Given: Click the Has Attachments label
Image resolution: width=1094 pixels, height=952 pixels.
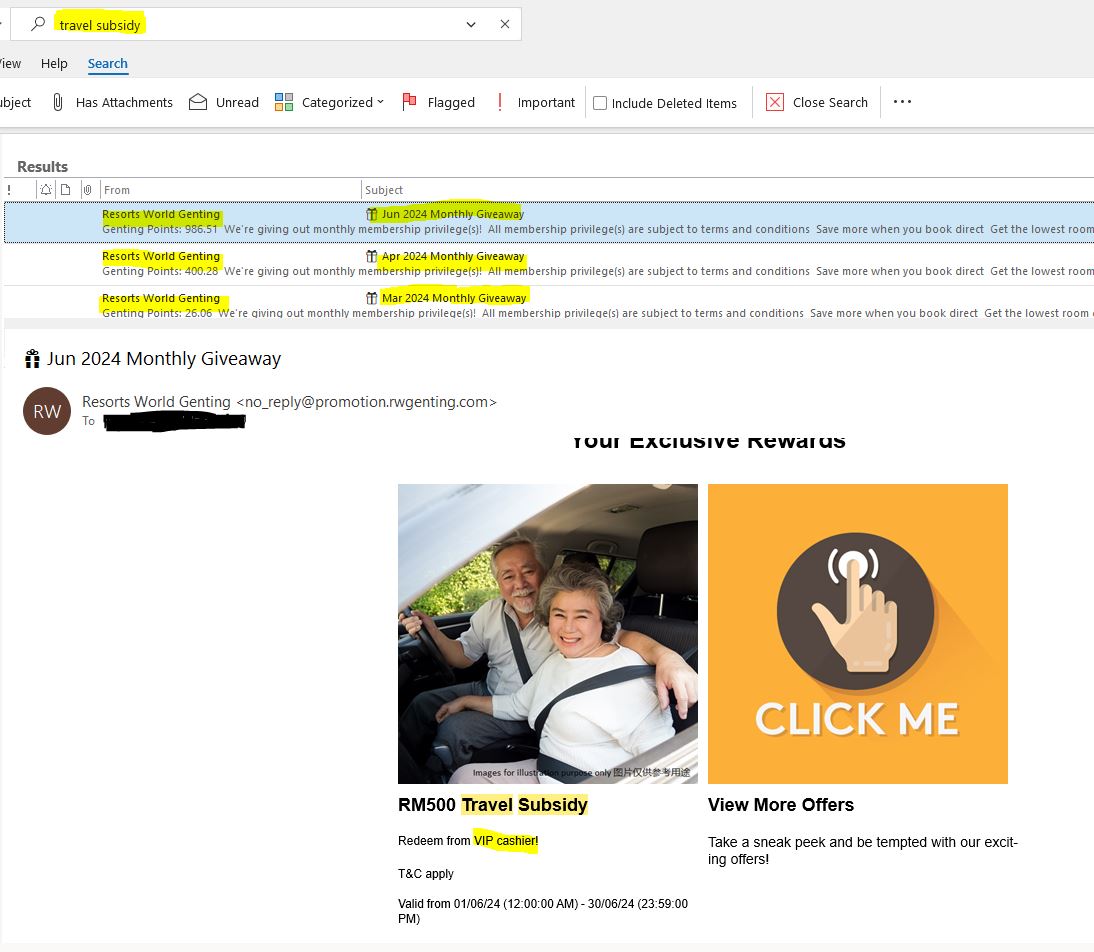Looking at the screenshot, I should click(x=124, y=102).
